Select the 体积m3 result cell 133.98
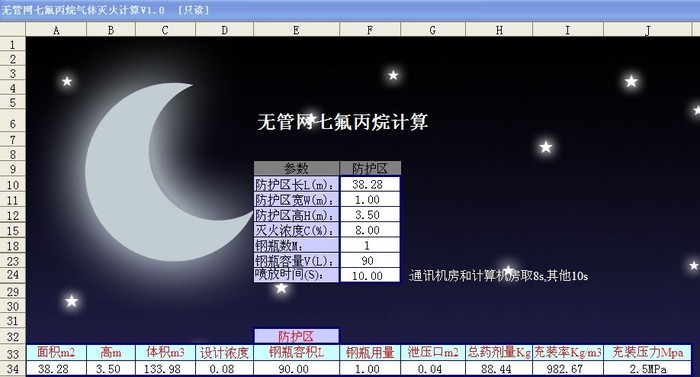This screenshot has height=377, width=700. 165,369
